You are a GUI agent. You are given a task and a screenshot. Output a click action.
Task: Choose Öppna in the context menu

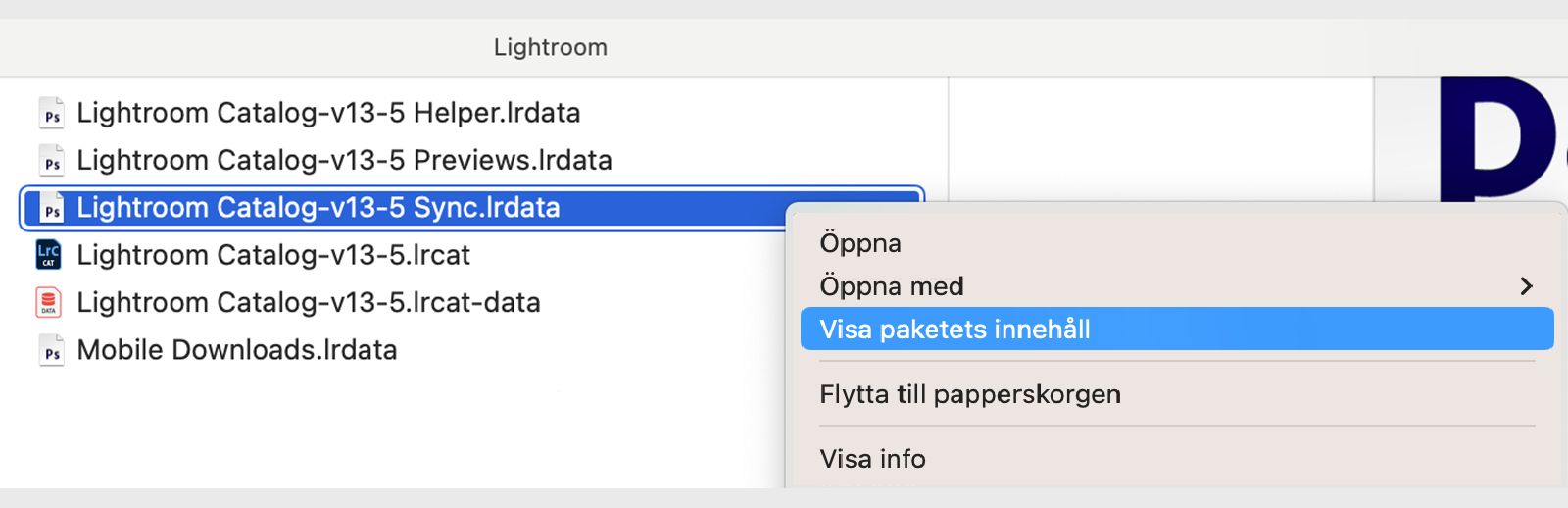click(x=860, y=243)
